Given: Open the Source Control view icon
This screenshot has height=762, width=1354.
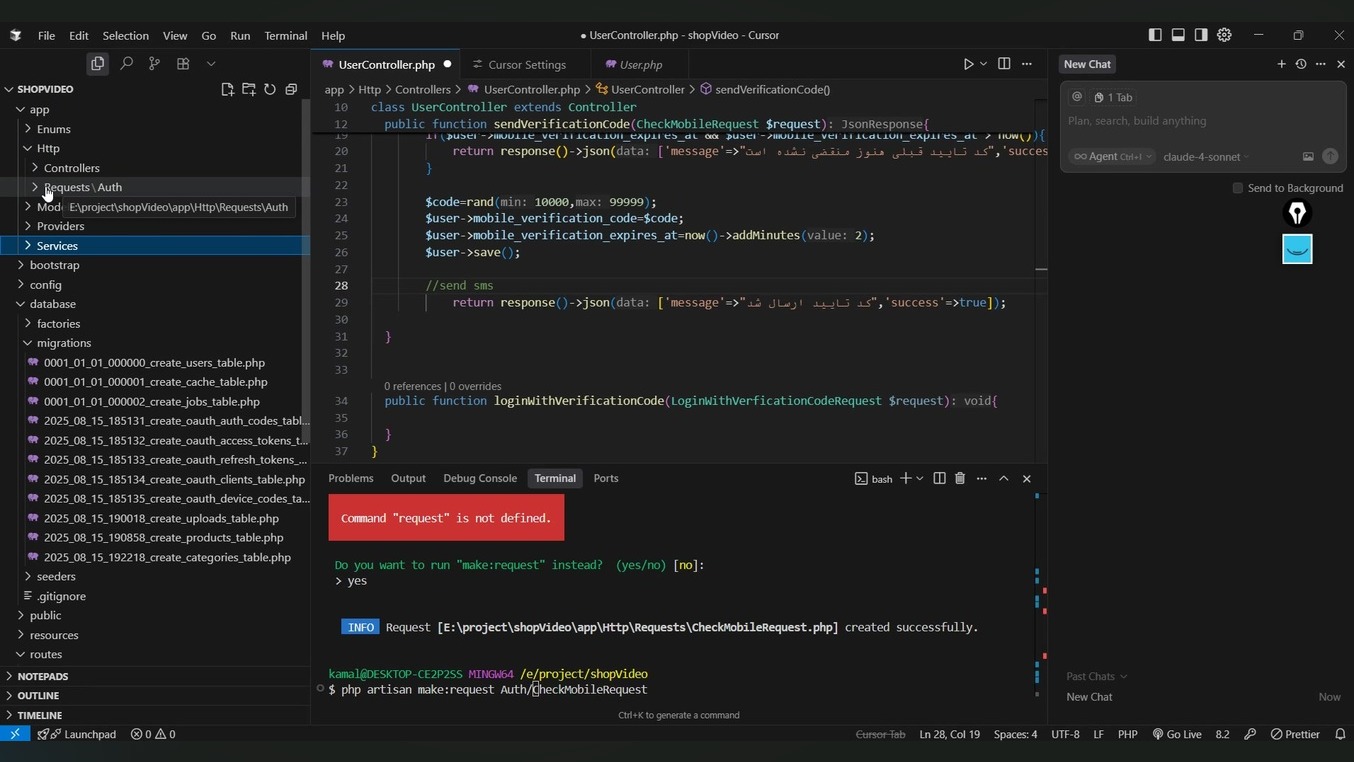Looking at the screenshot, I should (154, 64).
